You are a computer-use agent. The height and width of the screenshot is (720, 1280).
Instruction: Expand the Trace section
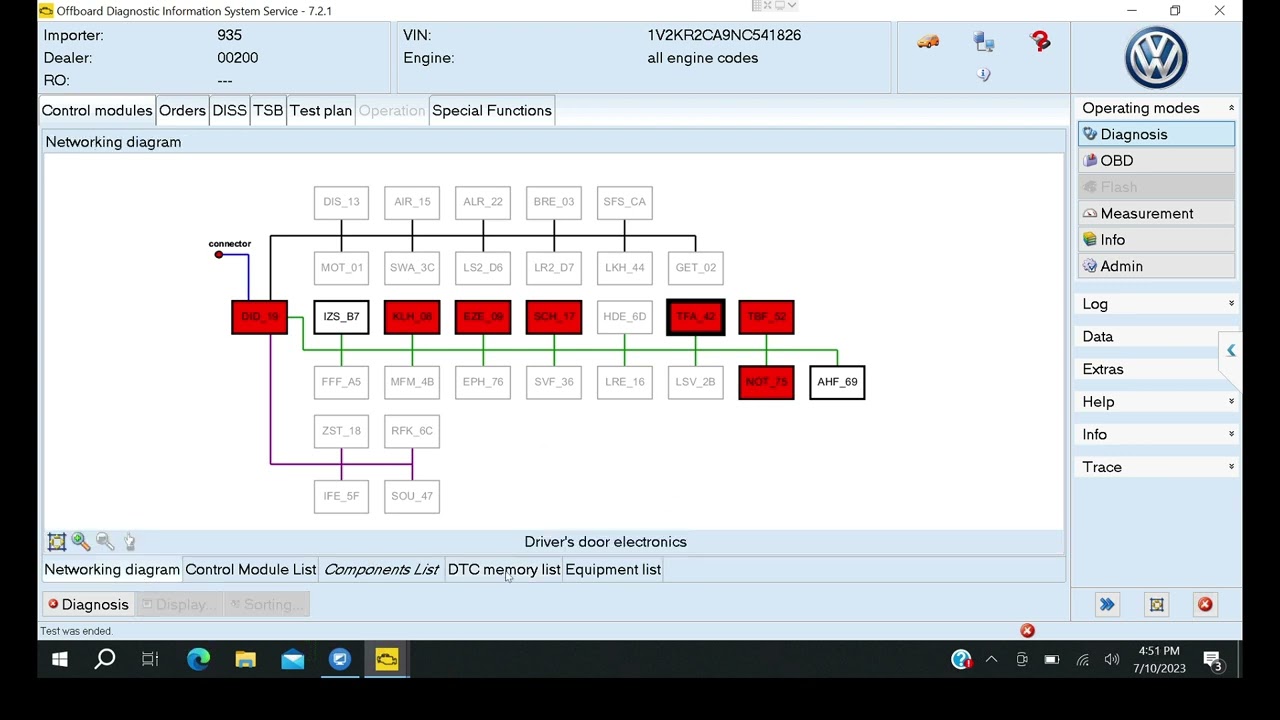pyautogui.click(x=1156, y=467)
